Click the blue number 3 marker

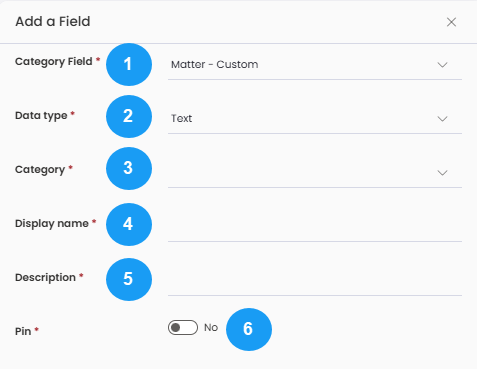point(129,168)
